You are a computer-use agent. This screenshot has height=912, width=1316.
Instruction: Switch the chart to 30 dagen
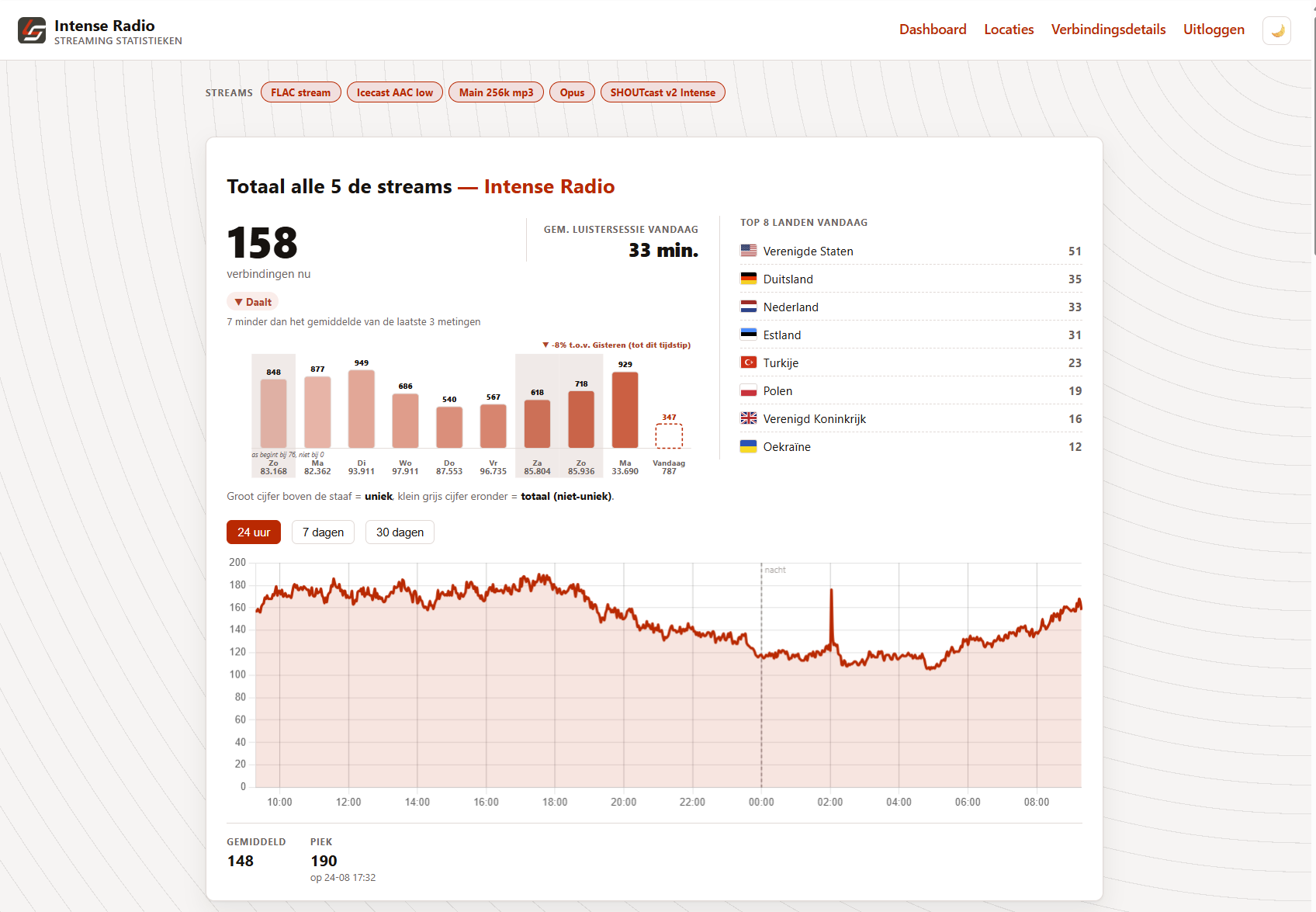(x=400, y=532)
